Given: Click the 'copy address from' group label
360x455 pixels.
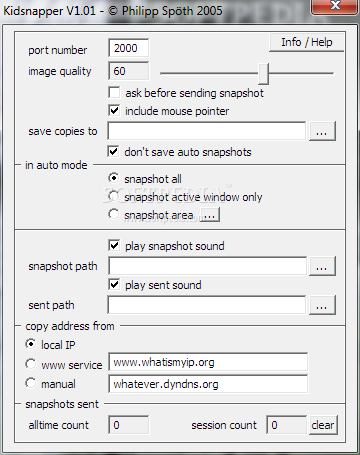Looking at the screenshot, I should (70, 326).
